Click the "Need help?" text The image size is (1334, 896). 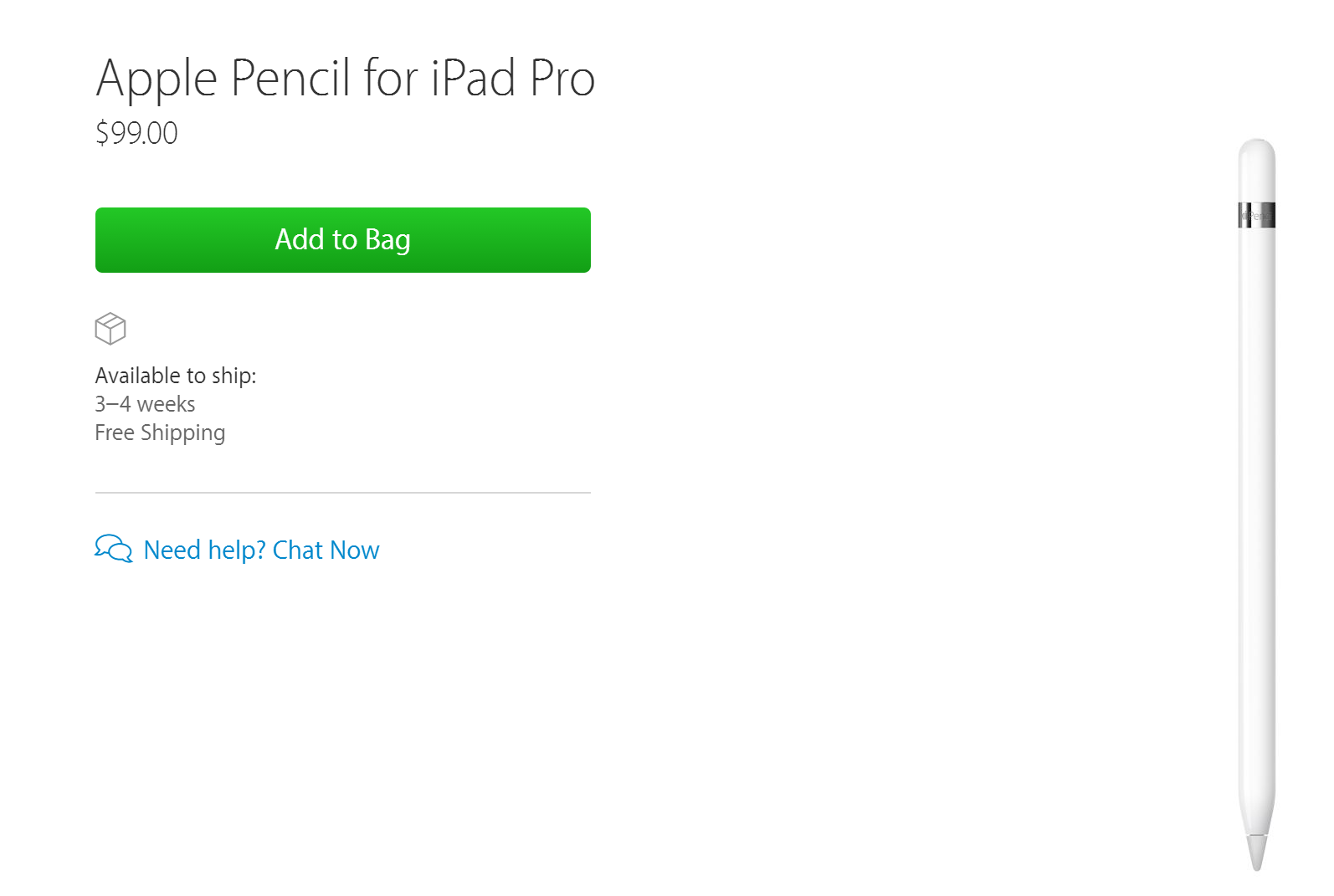[204, 550]
